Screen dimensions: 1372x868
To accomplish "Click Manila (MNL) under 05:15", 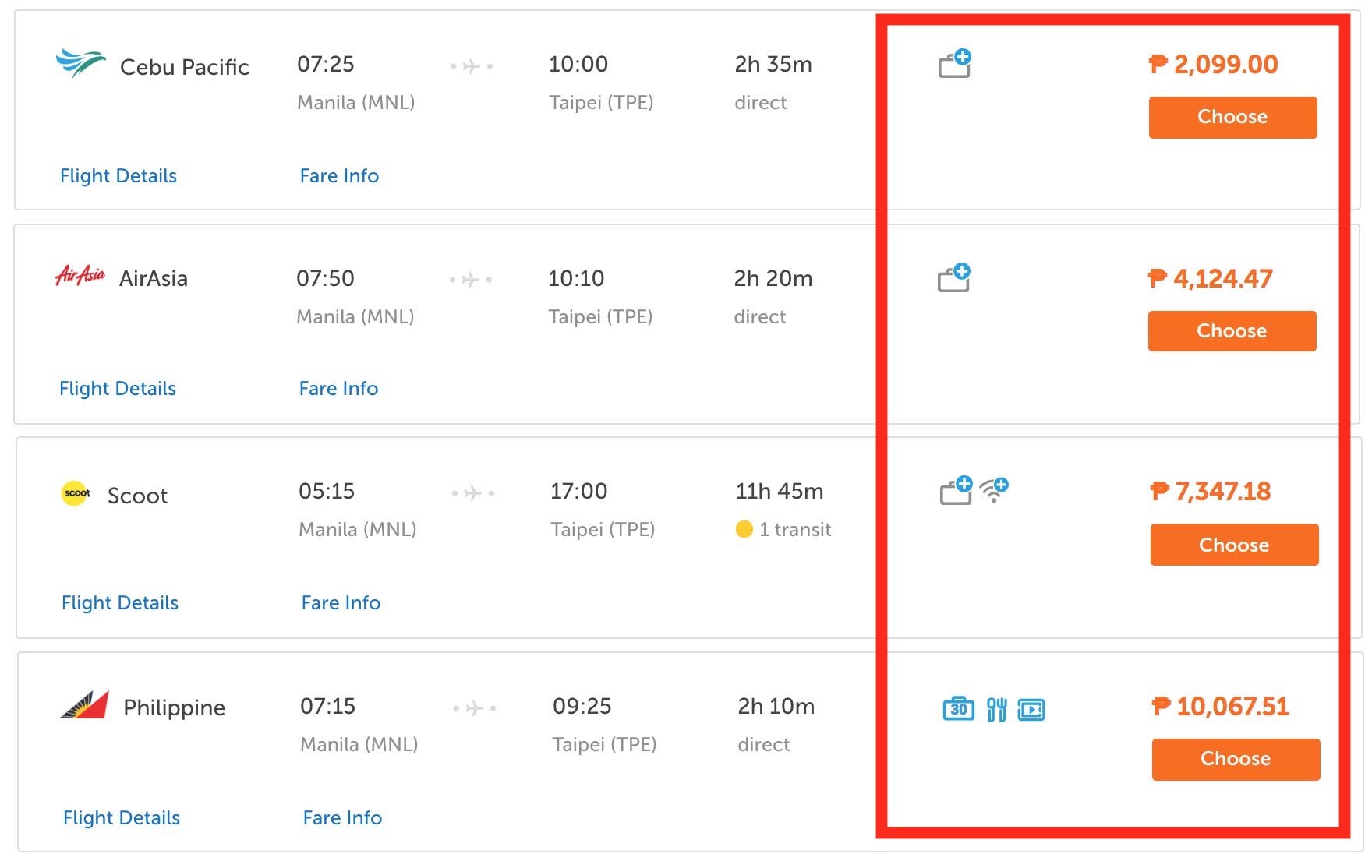I will point(358,530).
